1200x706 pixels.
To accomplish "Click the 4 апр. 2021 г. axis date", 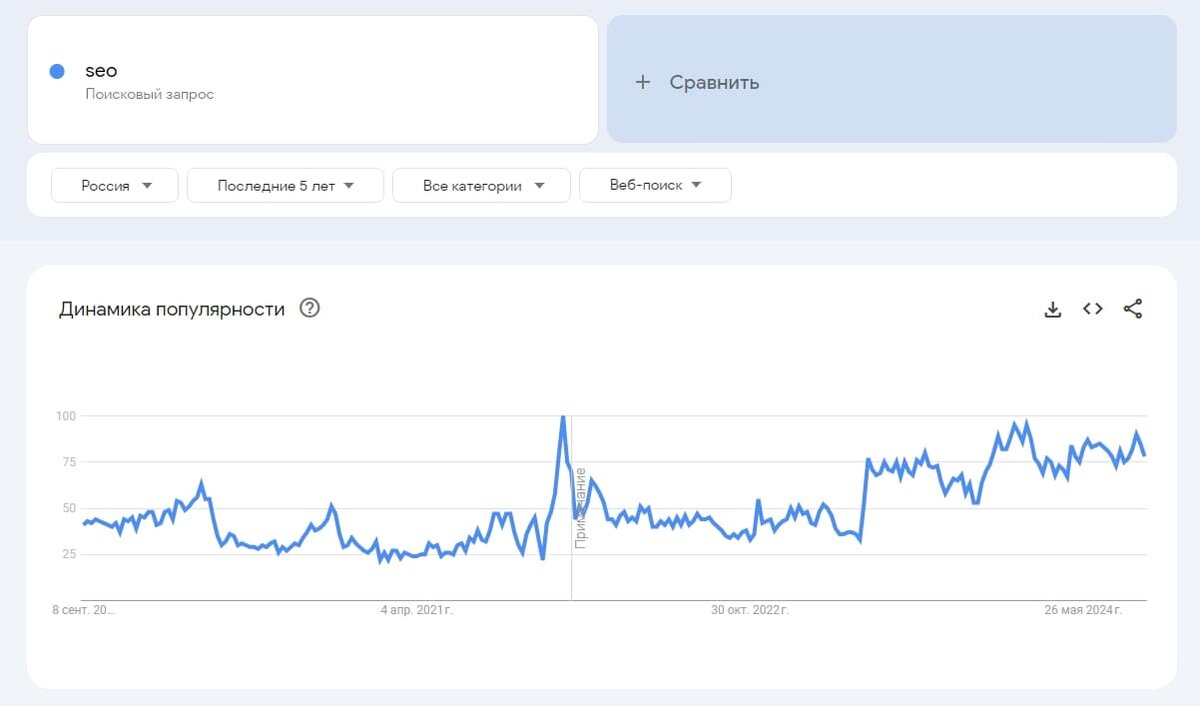I will tap(417, 609).
